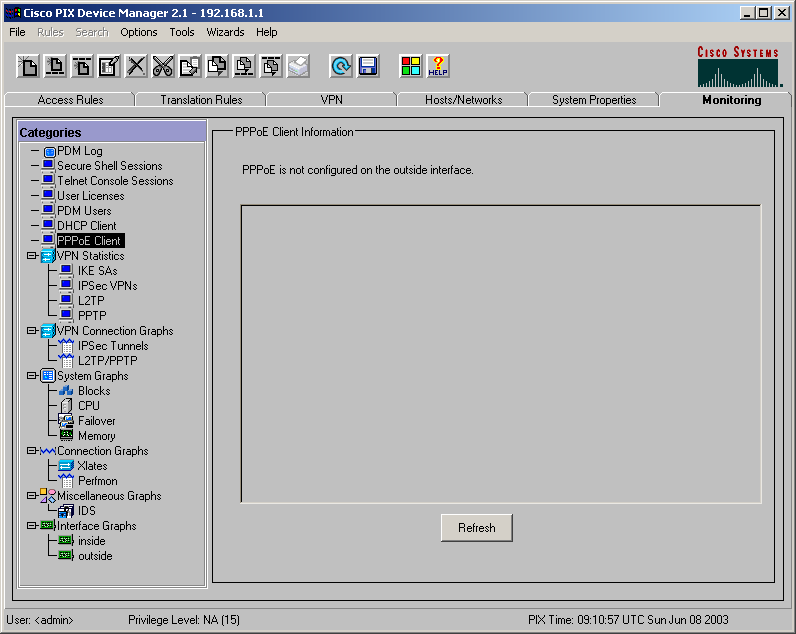Select the highlighted PPPoE Client item
796x634 pixels.
90,241
